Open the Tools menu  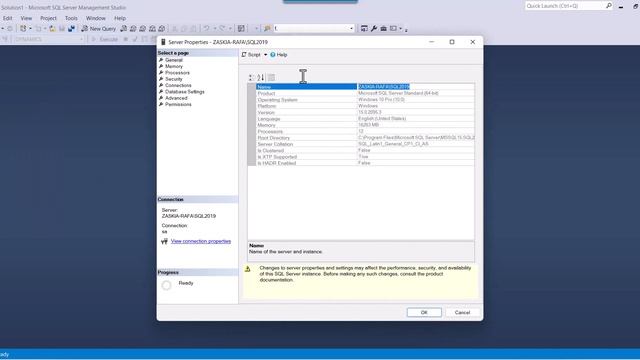[x=71, y=18]
